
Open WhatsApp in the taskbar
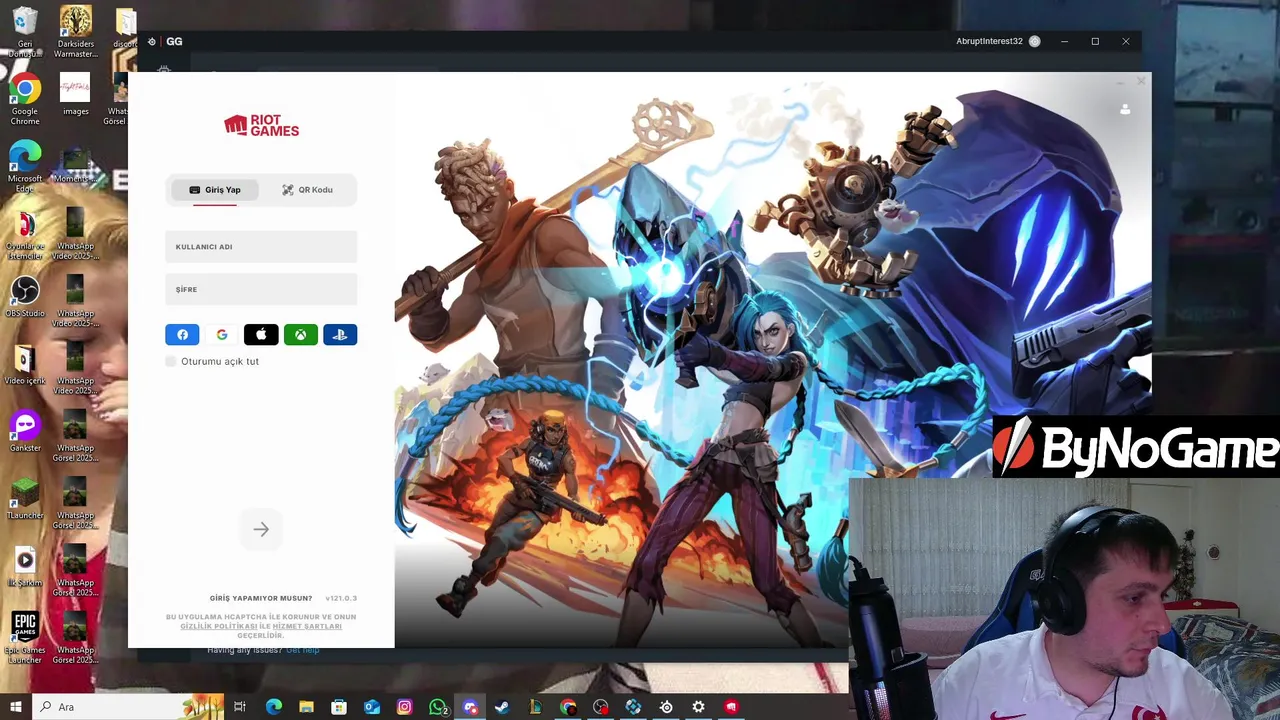pyautogui.click(x=438, y=707)
